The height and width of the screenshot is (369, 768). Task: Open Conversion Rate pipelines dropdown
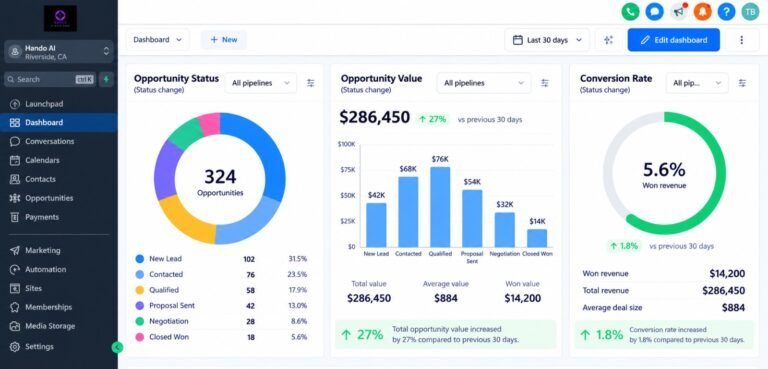697,83
